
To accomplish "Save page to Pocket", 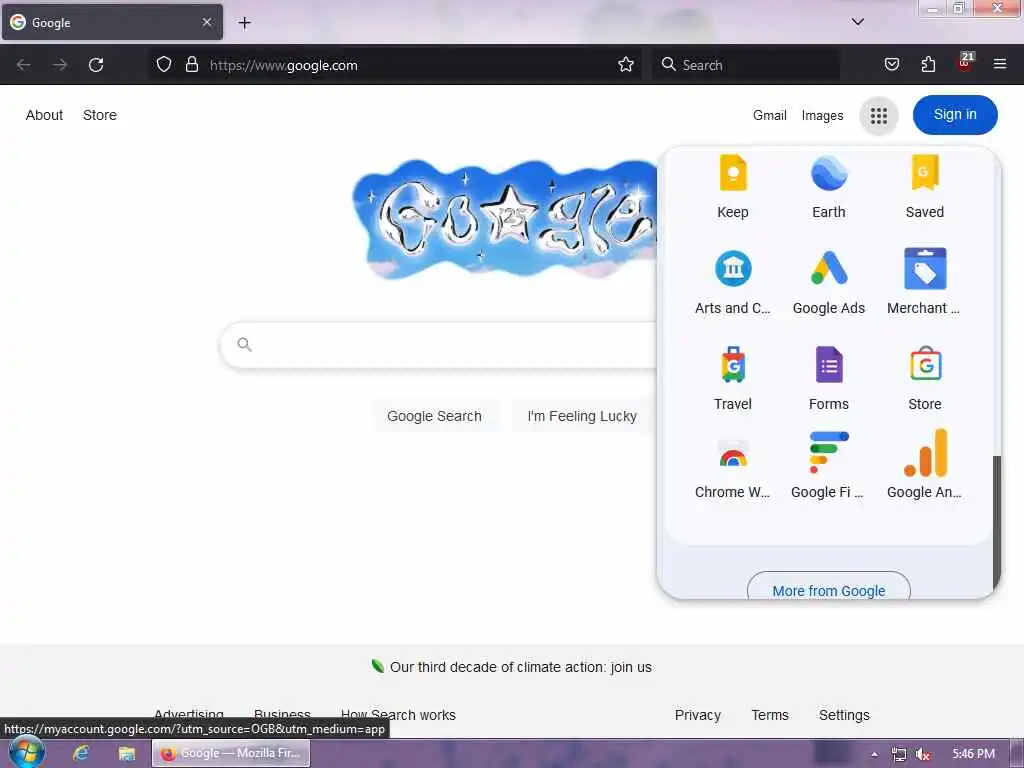I will click(x=891, y=65).
